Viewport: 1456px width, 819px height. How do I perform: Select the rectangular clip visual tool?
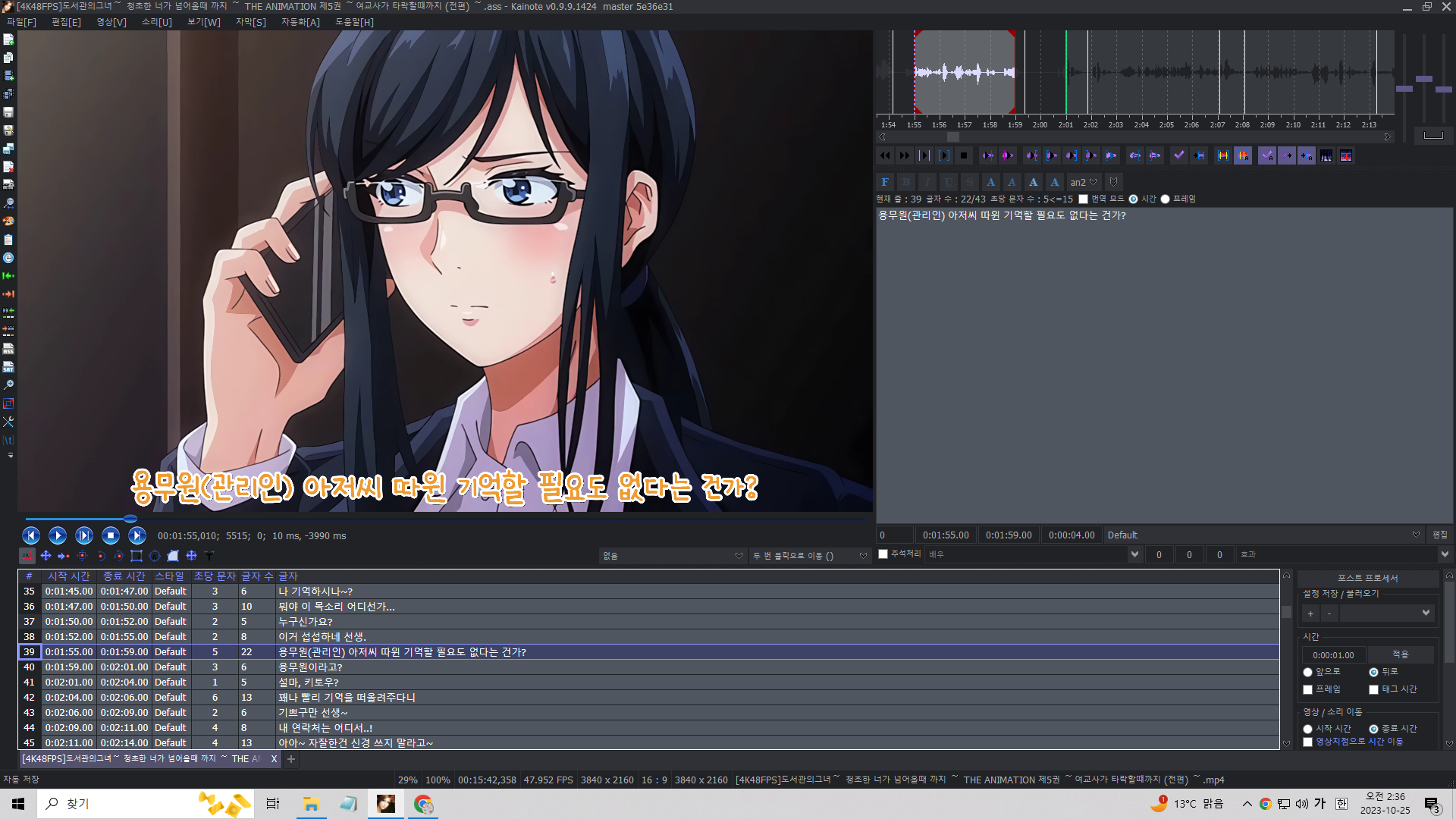pyautogui.click(x=137, y=556)
